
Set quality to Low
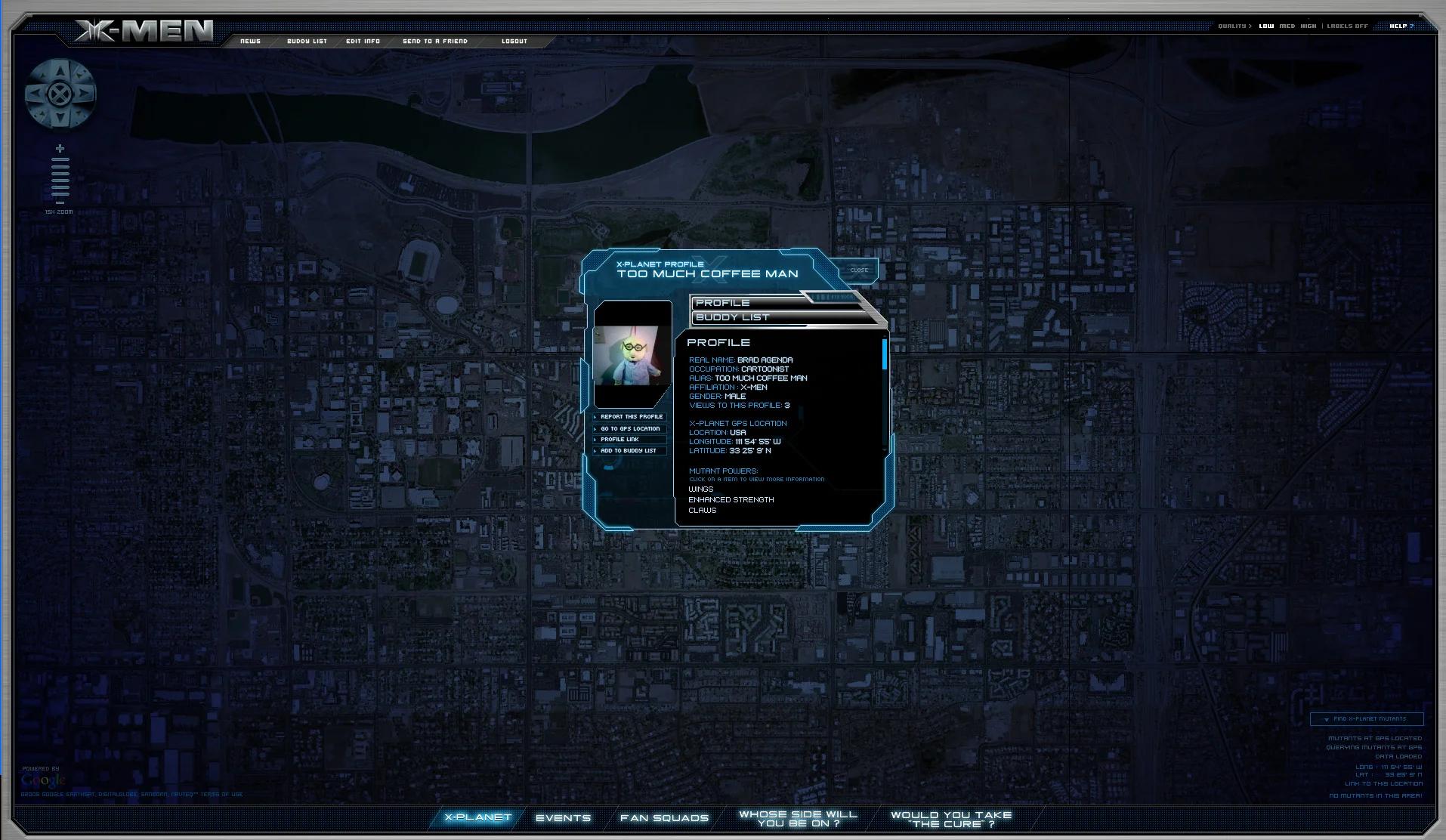tap(1266, 26)
